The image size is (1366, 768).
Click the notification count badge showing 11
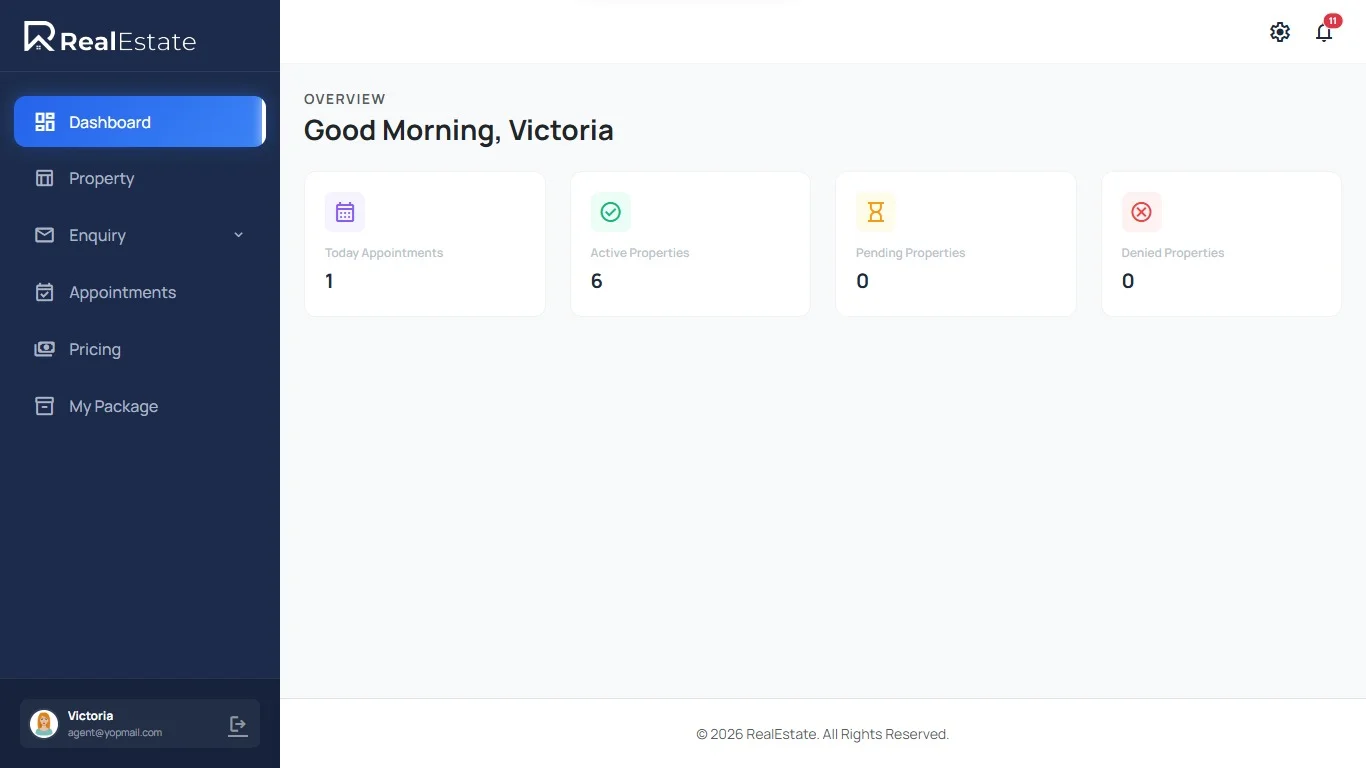pos(1332,19)
